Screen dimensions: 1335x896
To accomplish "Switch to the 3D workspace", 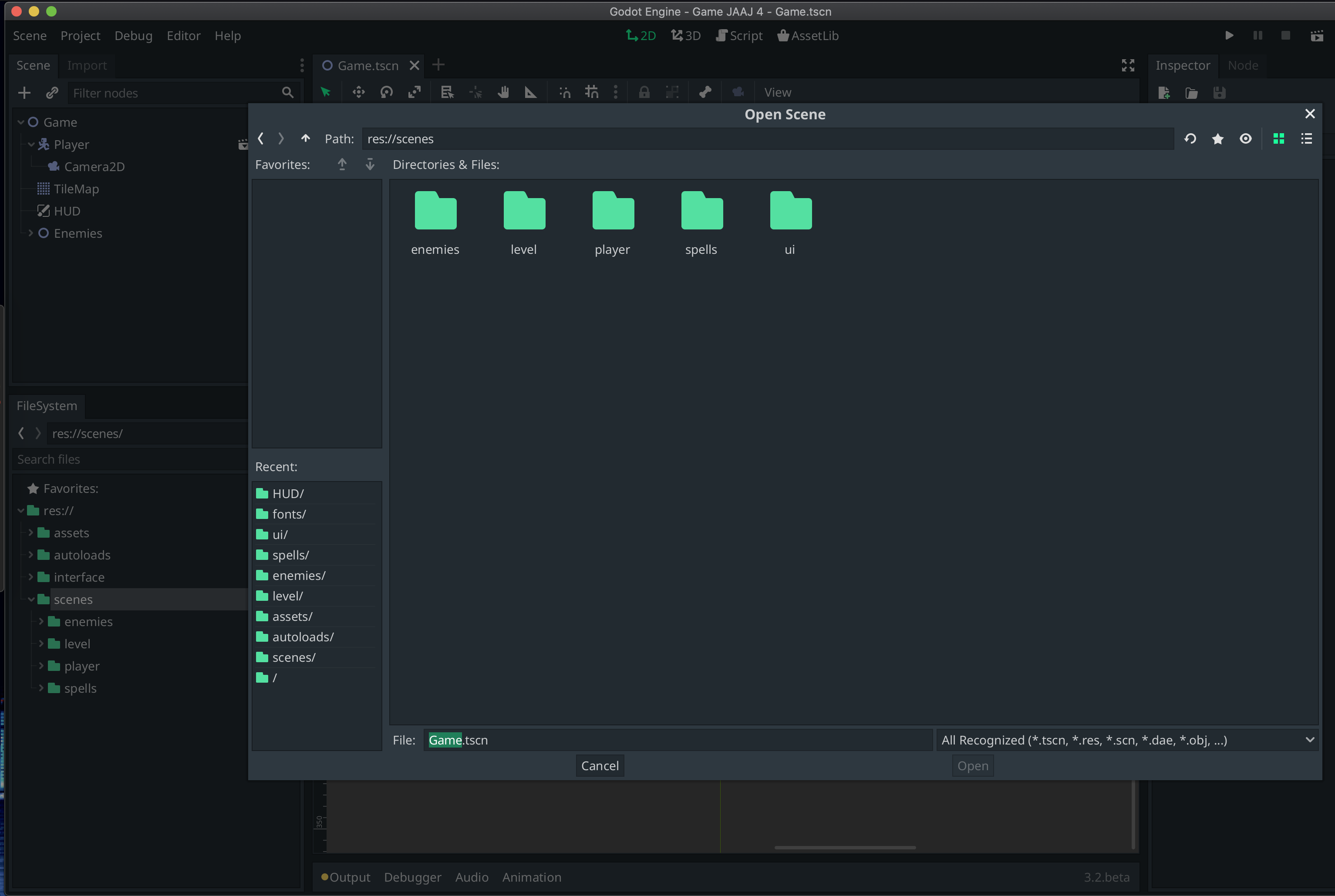I will (x=685, y=35).
